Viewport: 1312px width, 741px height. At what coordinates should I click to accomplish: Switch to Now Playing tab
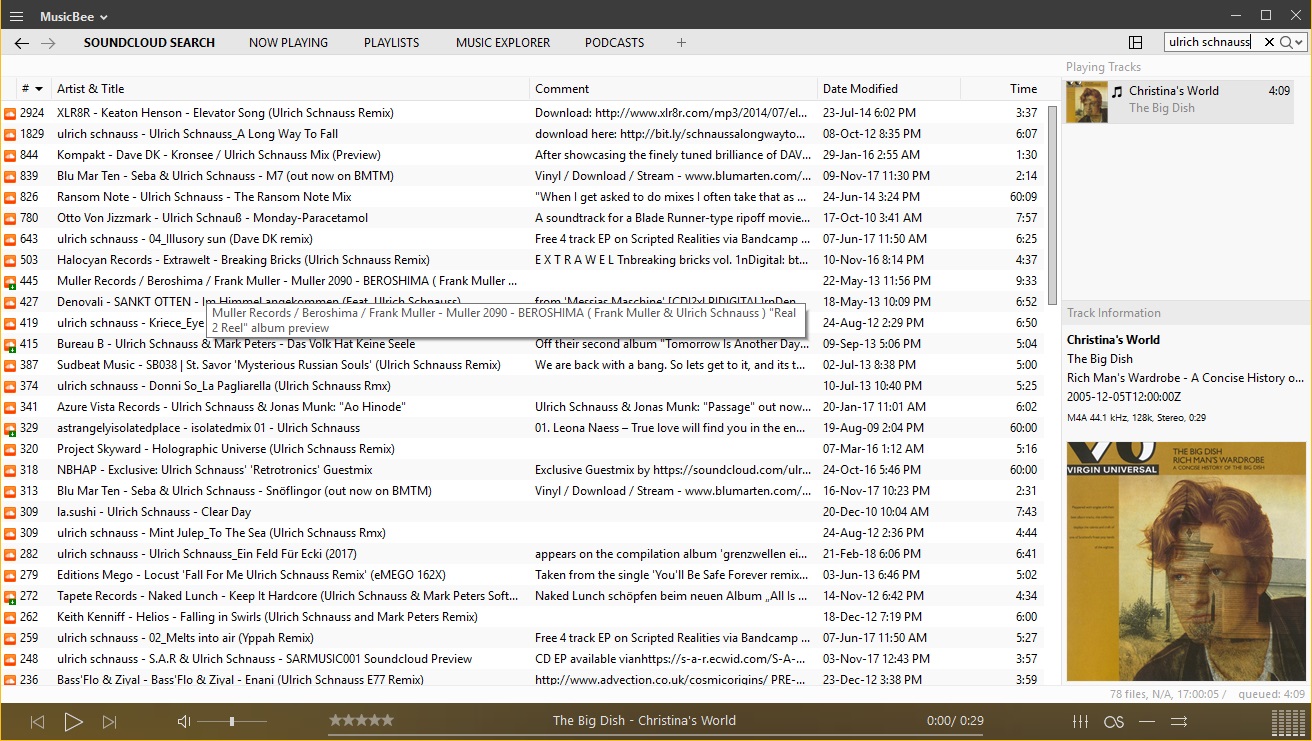point(288,43)
